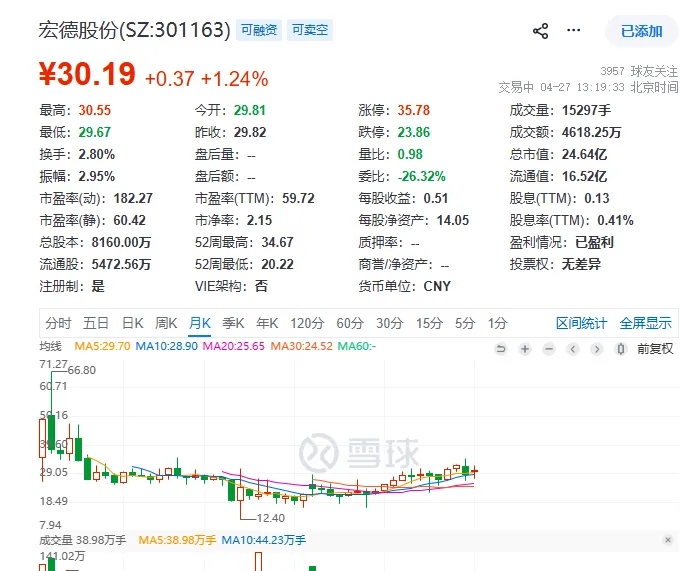Click the 委比 value -26.32%
The width and height of the screenshot is (680, 571).
pos(422,176)
